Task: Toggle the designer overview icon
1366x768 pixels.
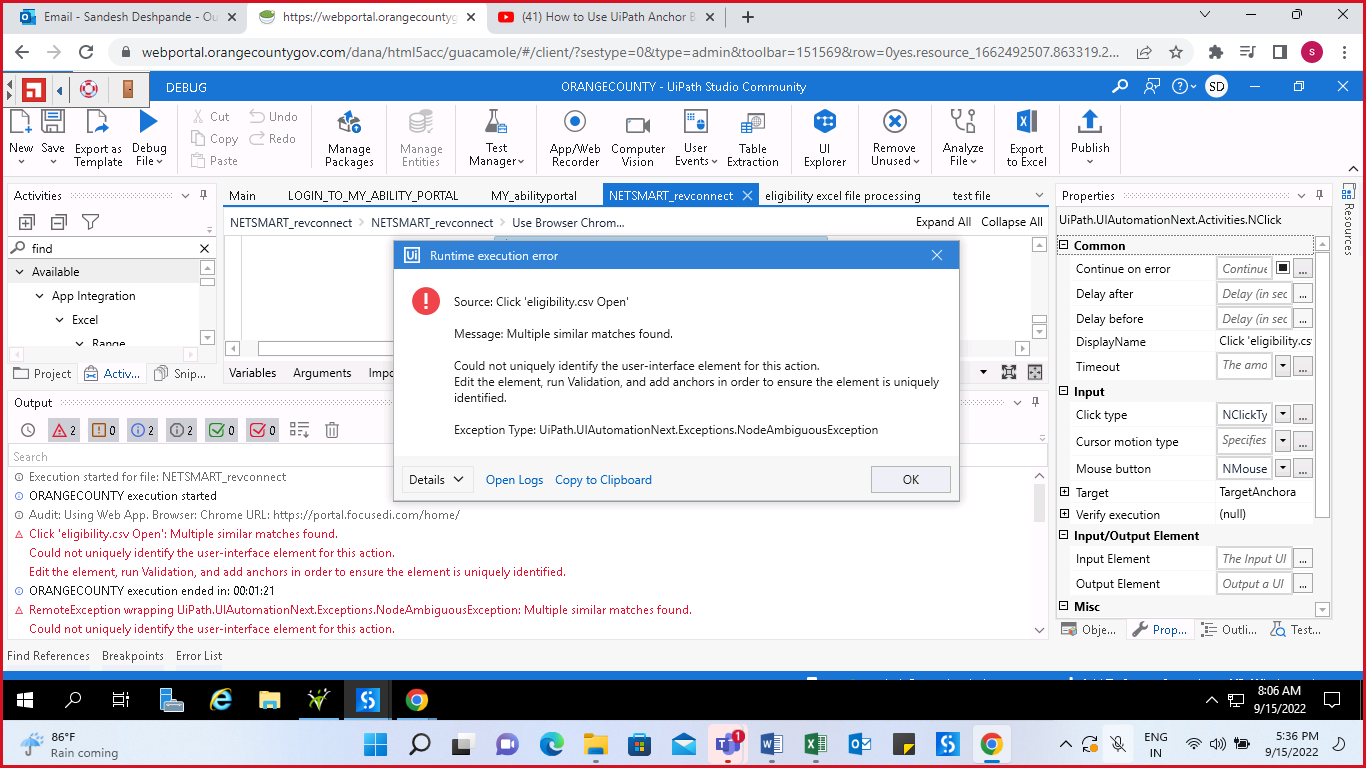Action: 1035,372
